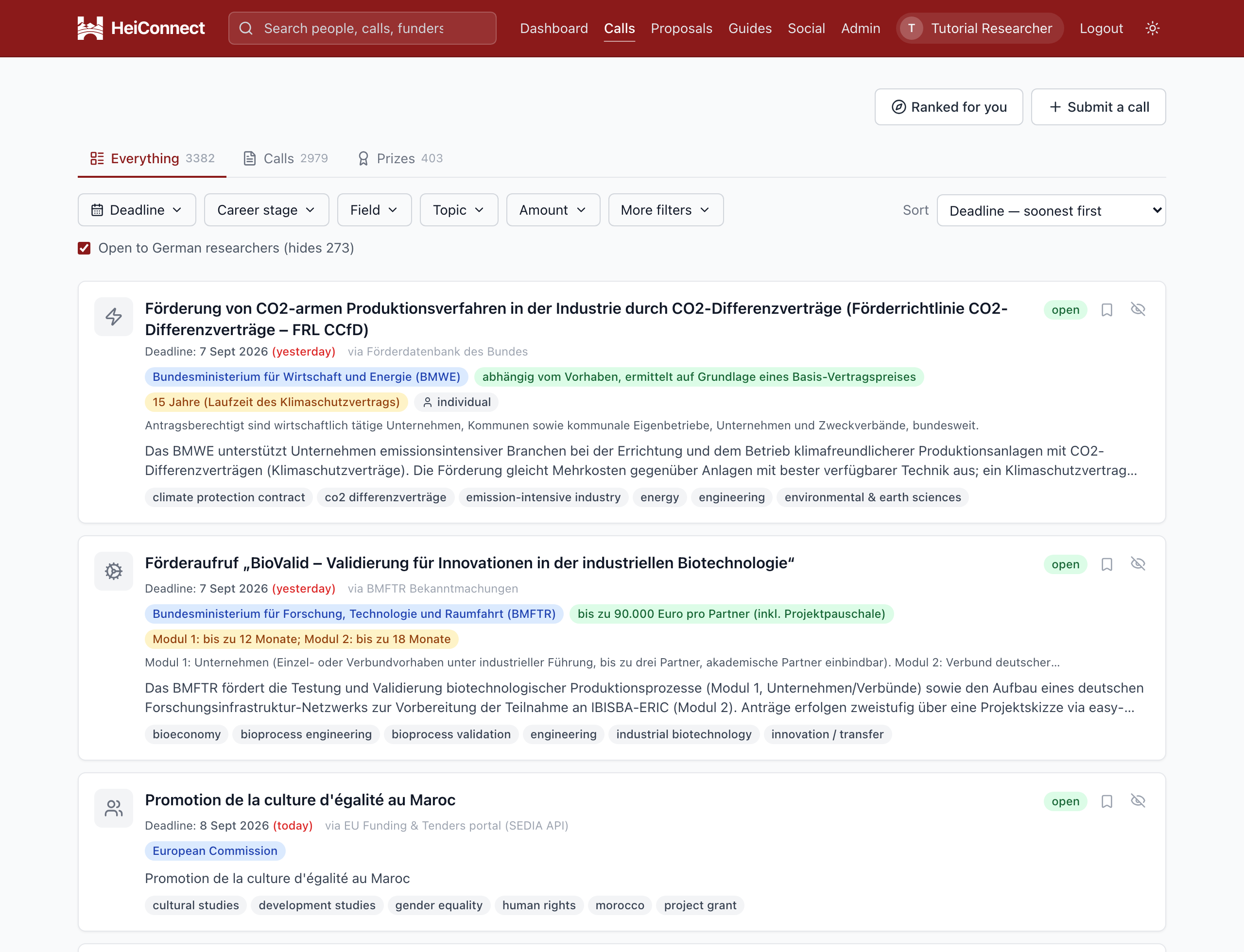The height and width of the screenshot is (952, 1244).
Task: Bookmark the Promotion de la culture call
Action: click(1107, 801)
